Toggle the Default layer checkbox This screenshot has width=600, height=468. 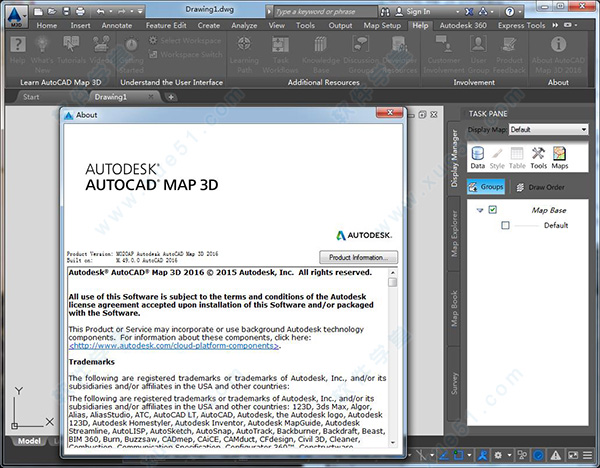[505, 225]
